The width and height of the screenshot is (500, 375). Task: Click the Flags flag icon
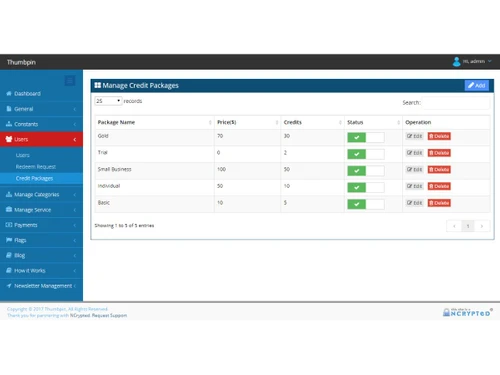point(9,240)
